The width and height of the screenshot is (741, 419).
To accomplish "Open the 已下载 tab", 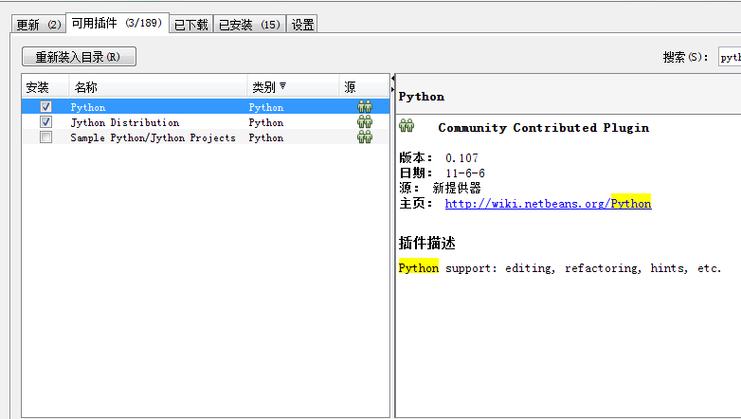I will [191, 24].
